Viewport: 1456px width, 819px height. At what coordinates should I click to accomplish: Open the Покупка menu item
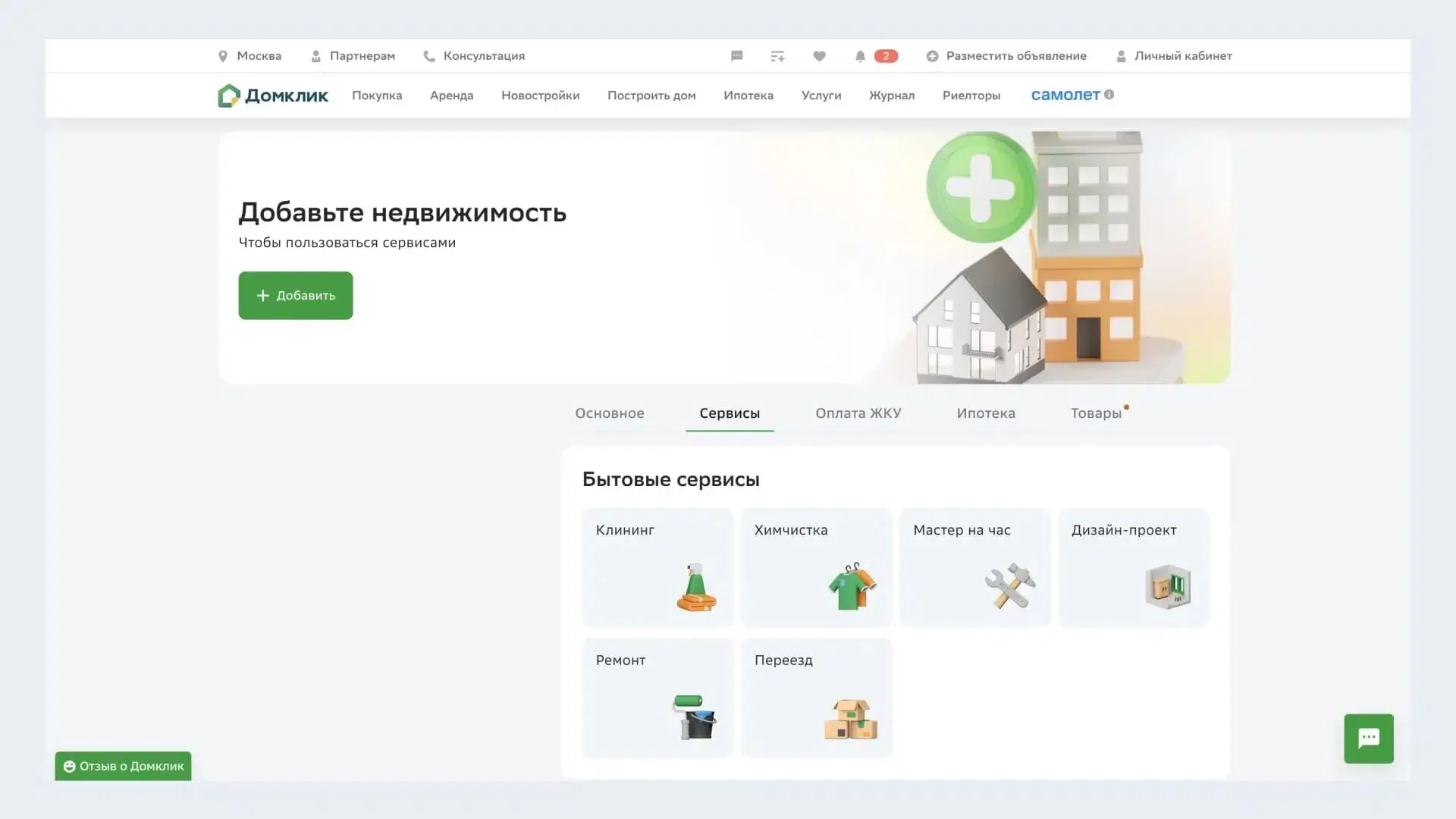[x=377, y=96]
